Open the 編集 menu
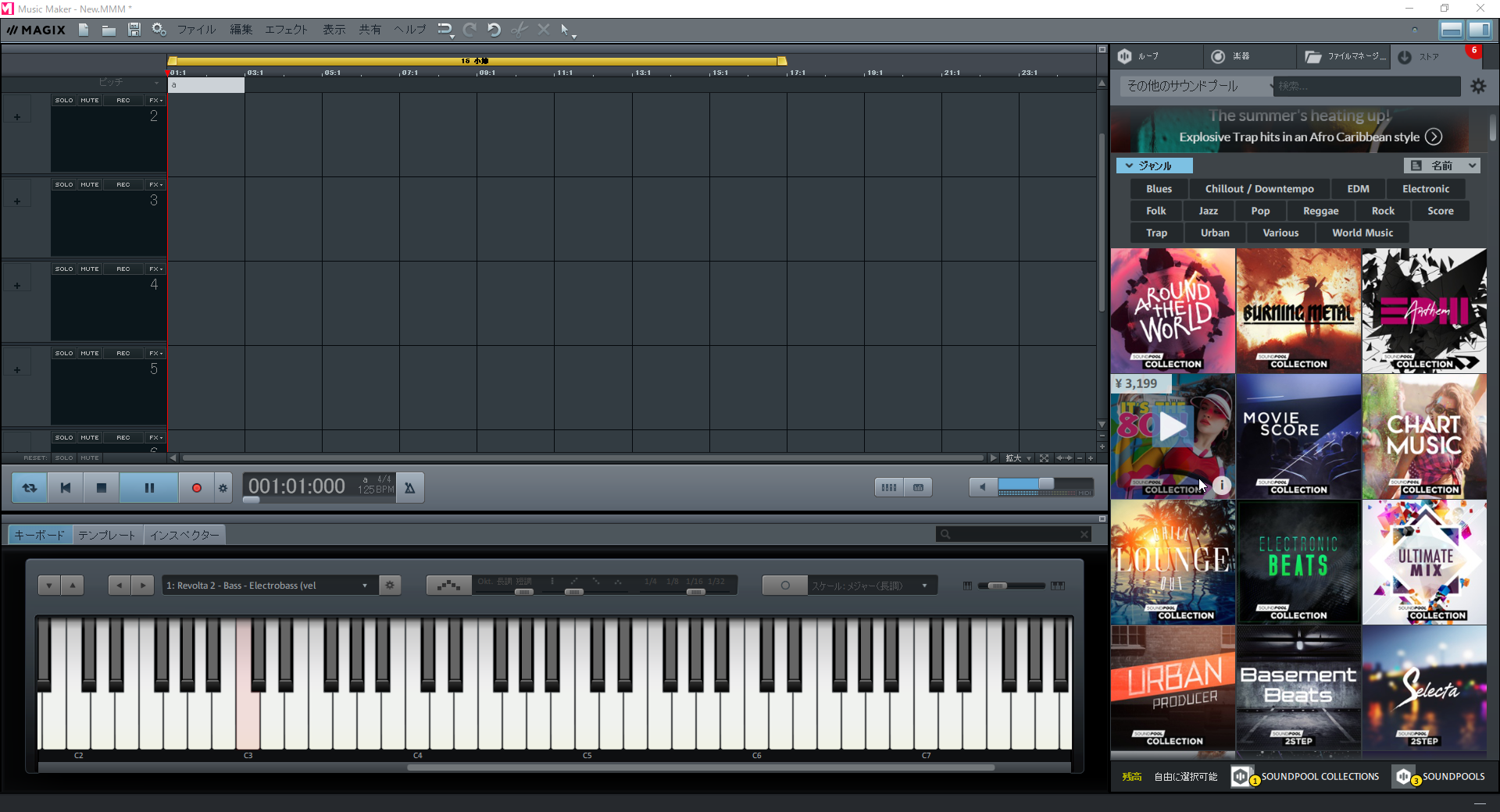Viewport: 1500px width, 812px height. (241, 30)
